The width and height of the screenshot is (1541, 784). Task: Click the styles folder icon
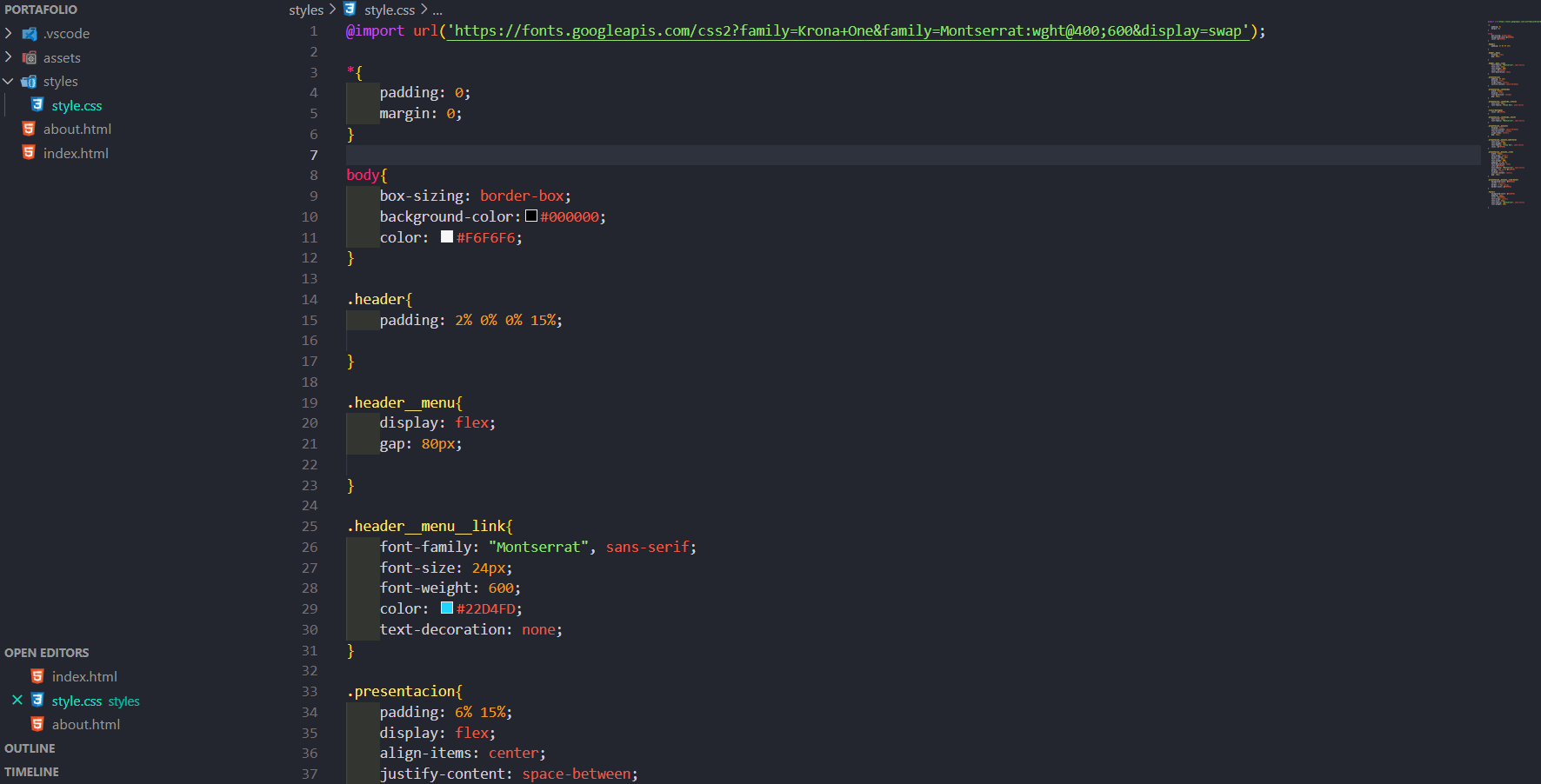pyautogui.click(x=29, y=82)
